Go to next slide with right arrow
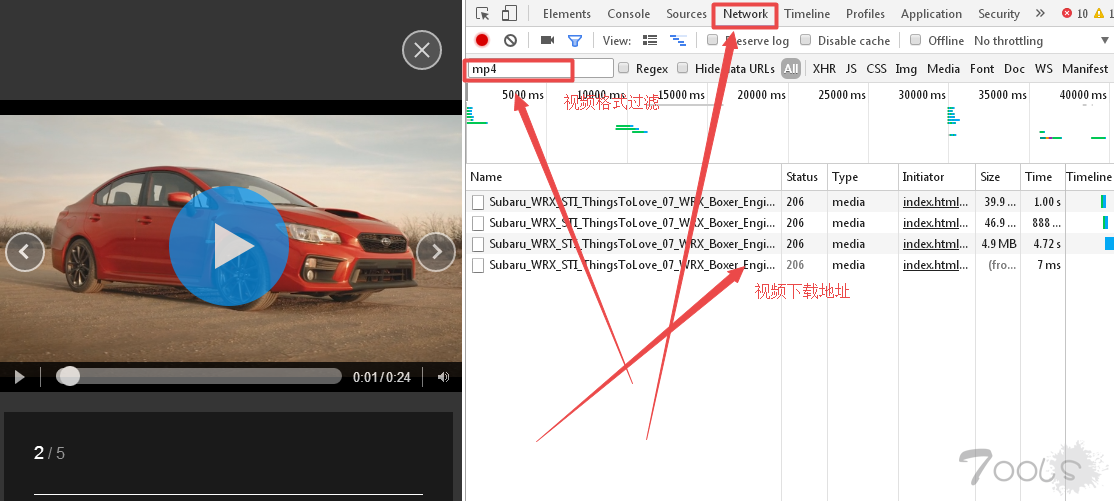 436,252
